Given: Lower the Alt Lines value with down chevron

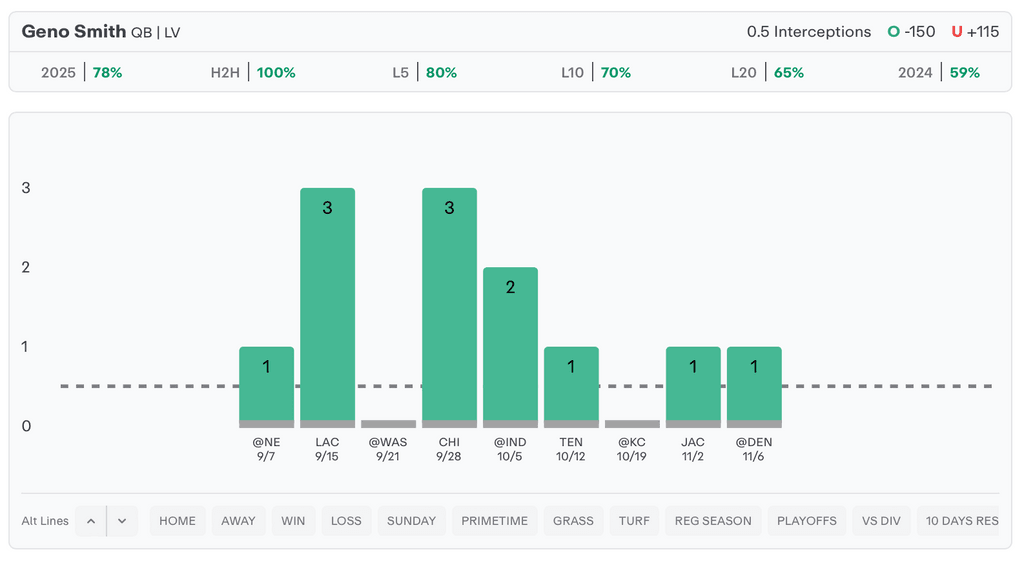Looking at the screenshot, I should point(122,521).
